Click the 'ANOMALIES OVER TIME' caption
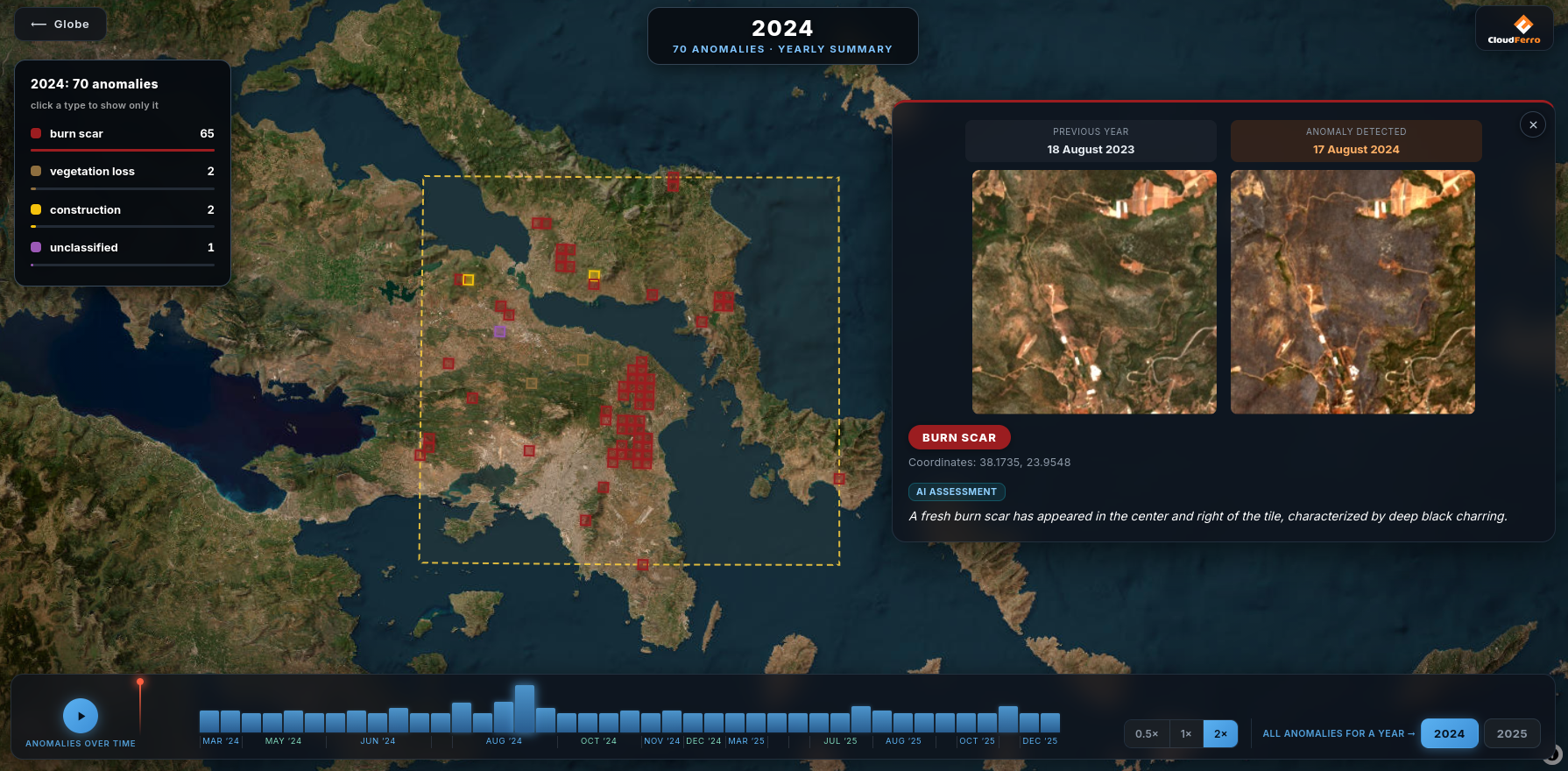Screen dimensions: 1568x771 81,744
